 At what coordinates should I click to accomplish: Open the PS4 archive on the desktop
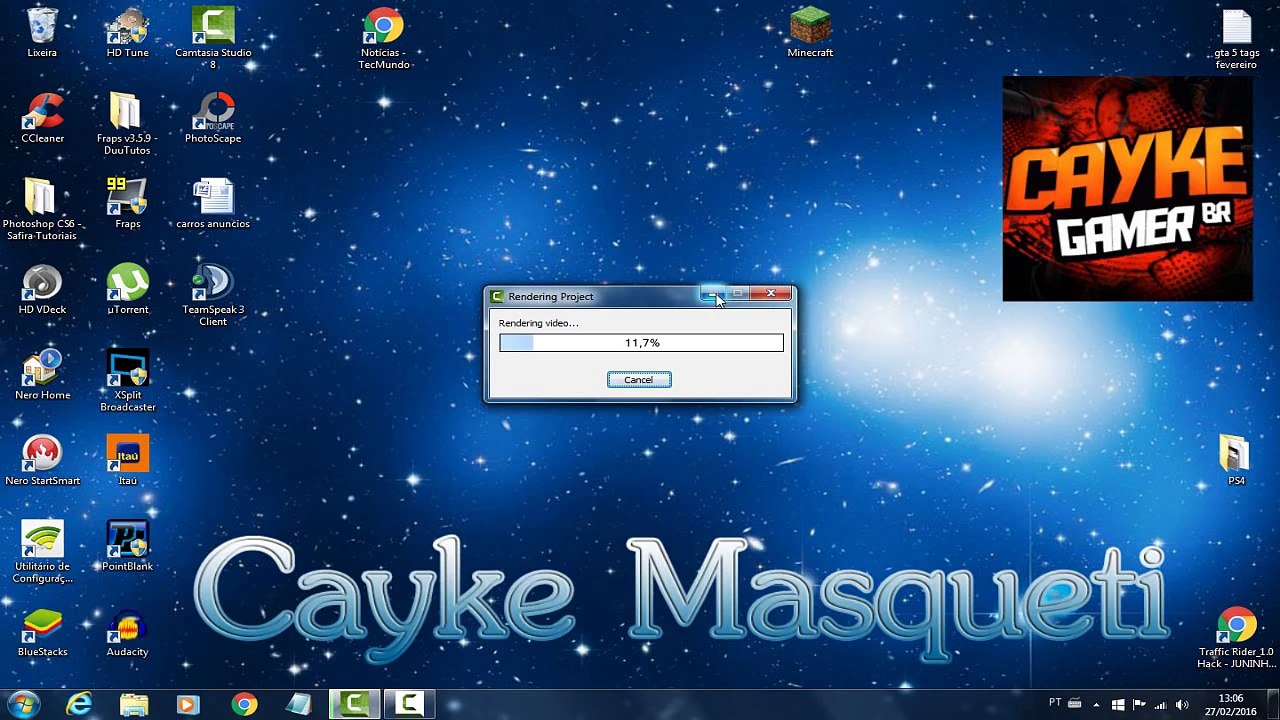[1236, 461]
